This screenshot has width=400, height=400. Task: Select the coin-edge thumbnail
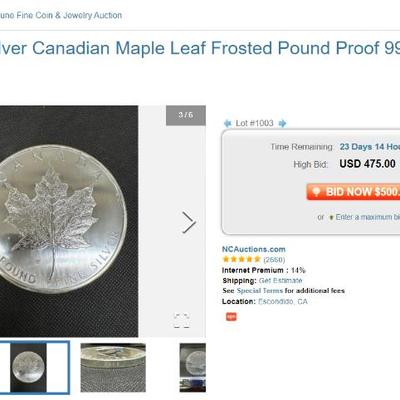click(113, 367)
